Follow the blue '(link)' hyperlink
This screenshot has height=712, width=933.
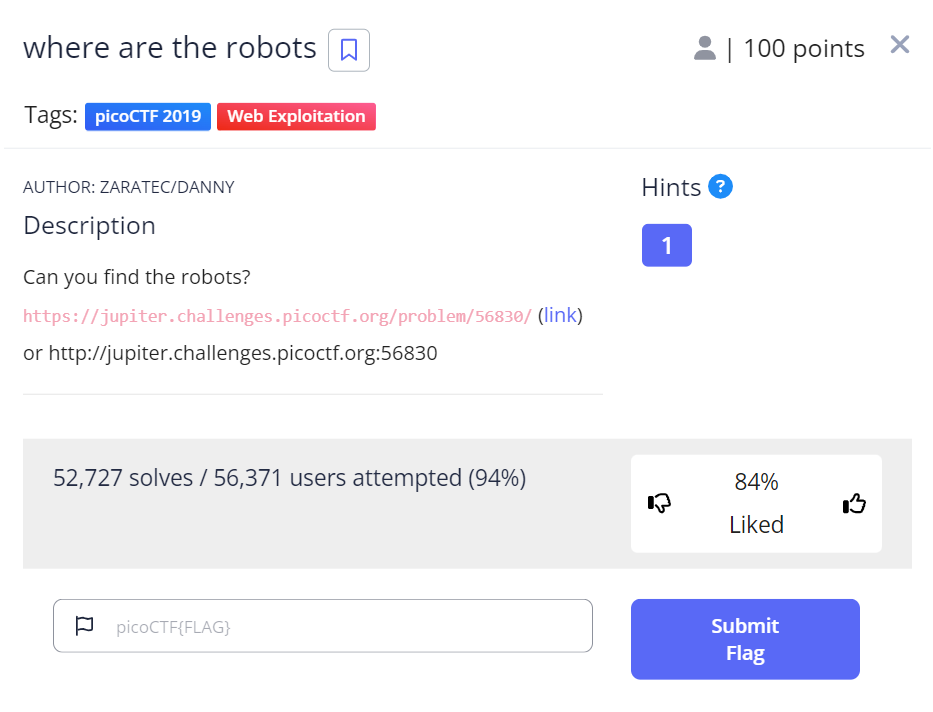[x=560, y=315]
